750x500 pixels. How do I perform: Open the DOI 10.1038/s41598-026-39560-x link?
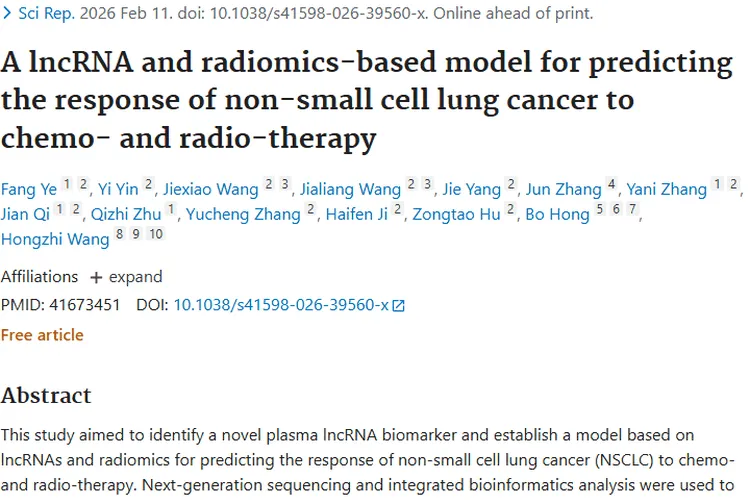[x=280, y=305]
